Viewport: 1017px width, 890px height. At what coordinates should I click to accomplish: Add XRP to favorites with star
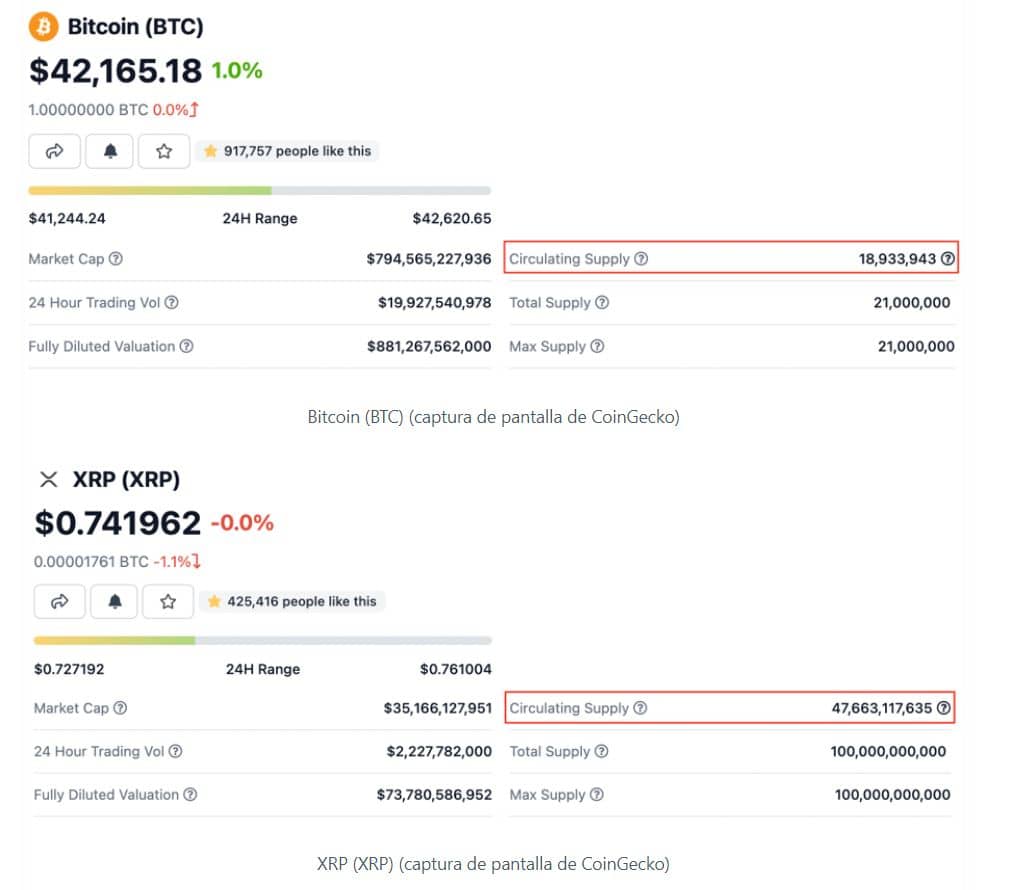(168, 601)
